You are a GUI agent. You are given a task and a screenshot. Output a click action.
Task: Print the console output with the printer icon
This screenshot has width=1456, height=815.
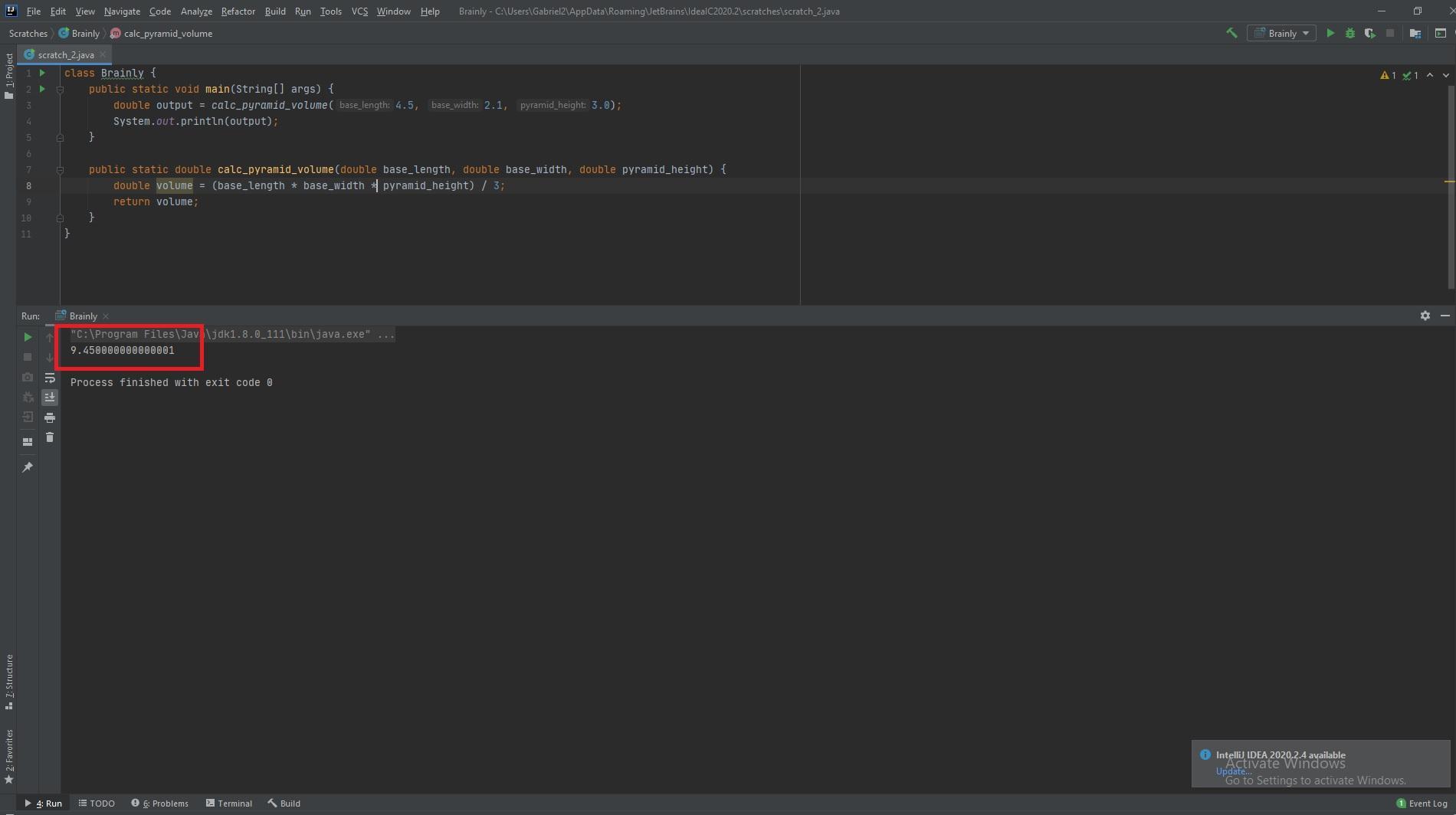pyautogui.click(x=50, y=417)
